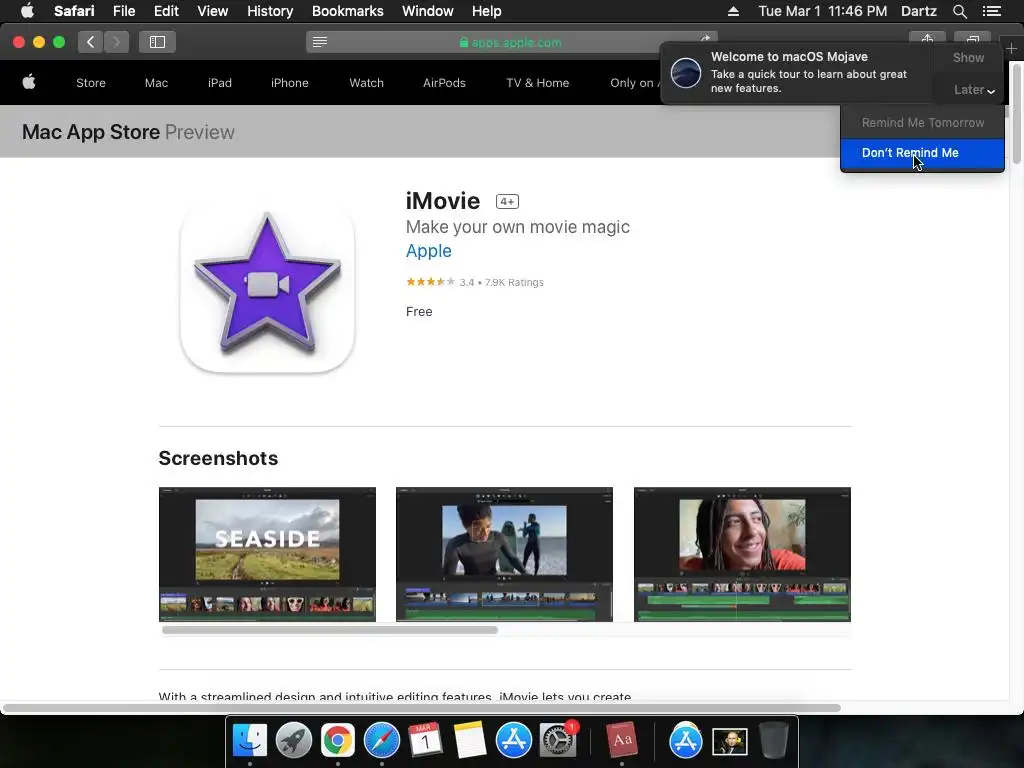Open the Help menu
The height and width of the screenshot is (768, 1024).
(487, 11)
